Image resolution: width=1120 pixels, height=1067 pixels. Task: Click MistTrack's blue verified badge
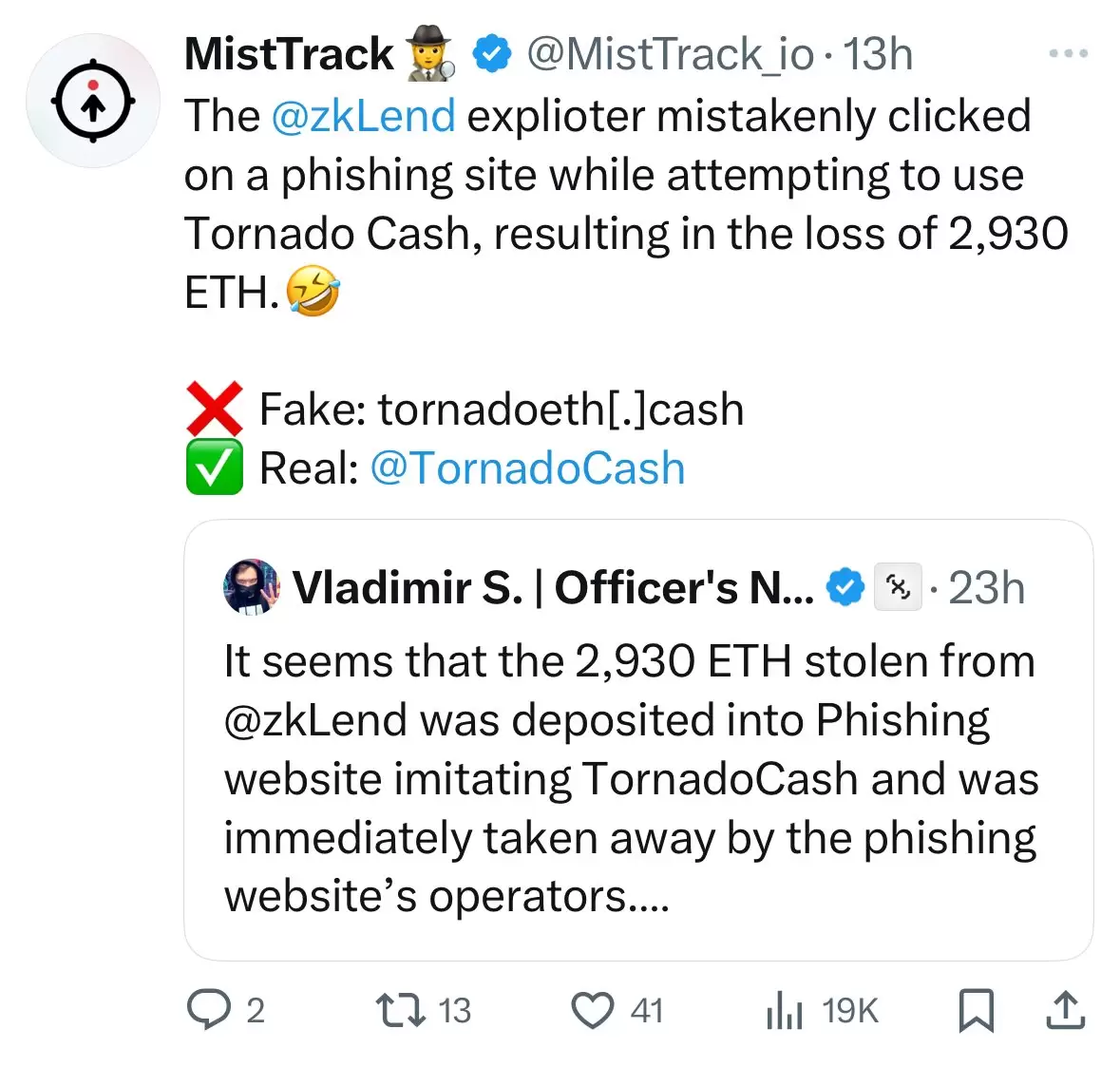(x=491, y=54)
